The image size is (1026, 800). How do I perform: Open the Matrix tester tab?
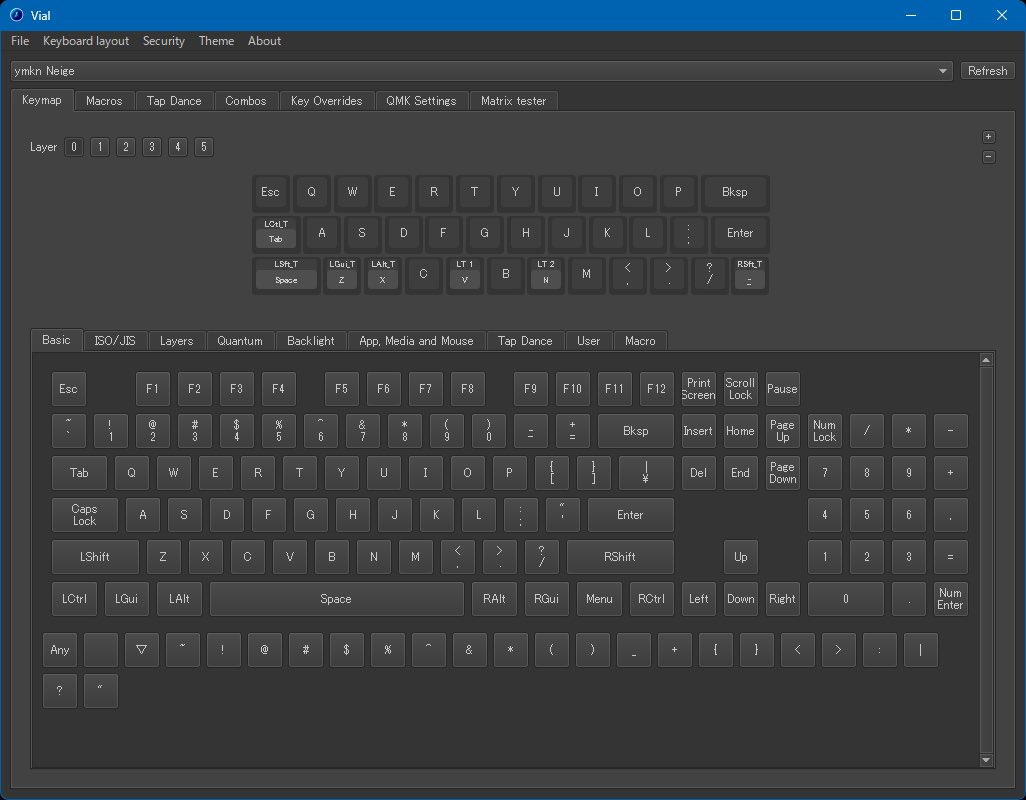[x=513, y=101]
